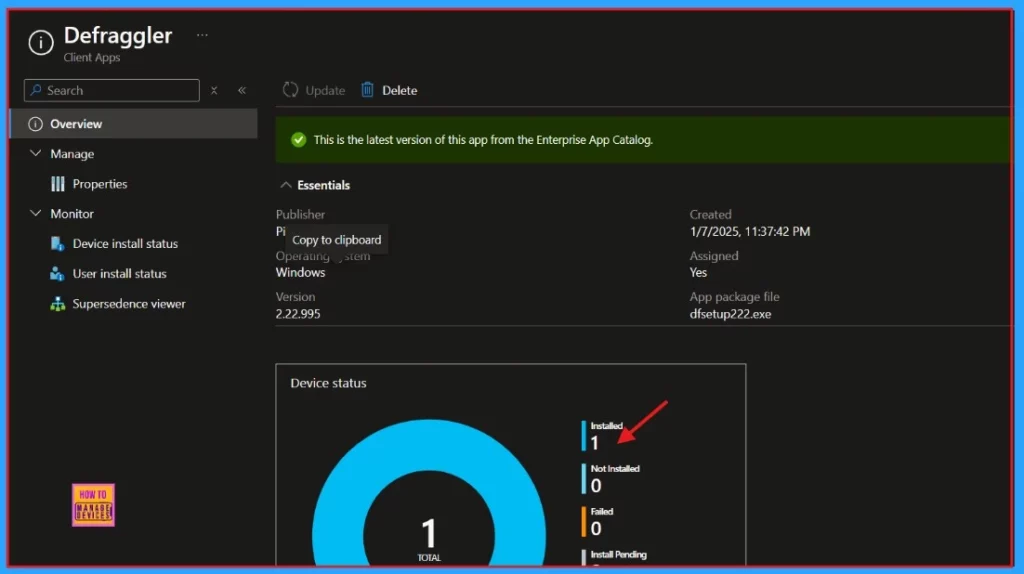The height and width of the screenshot is (574, 1024).
Task: Open the Properties menu item
Action: pyautogui.click(x=100, y=184)
